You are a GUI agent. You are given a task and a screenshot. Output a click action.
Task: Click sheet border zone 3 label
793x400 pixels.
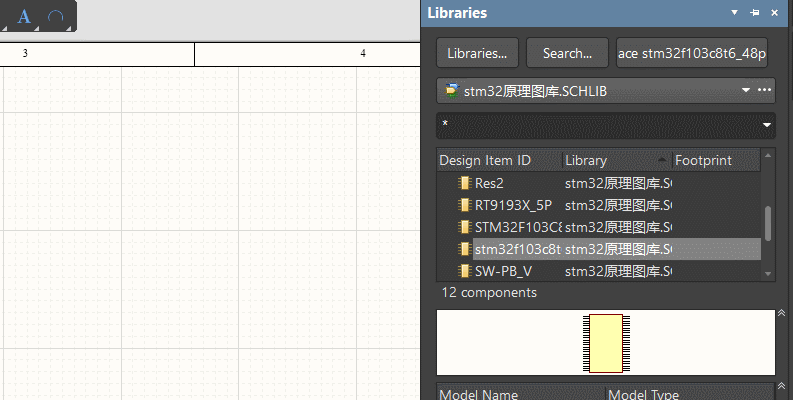(25, 53)
